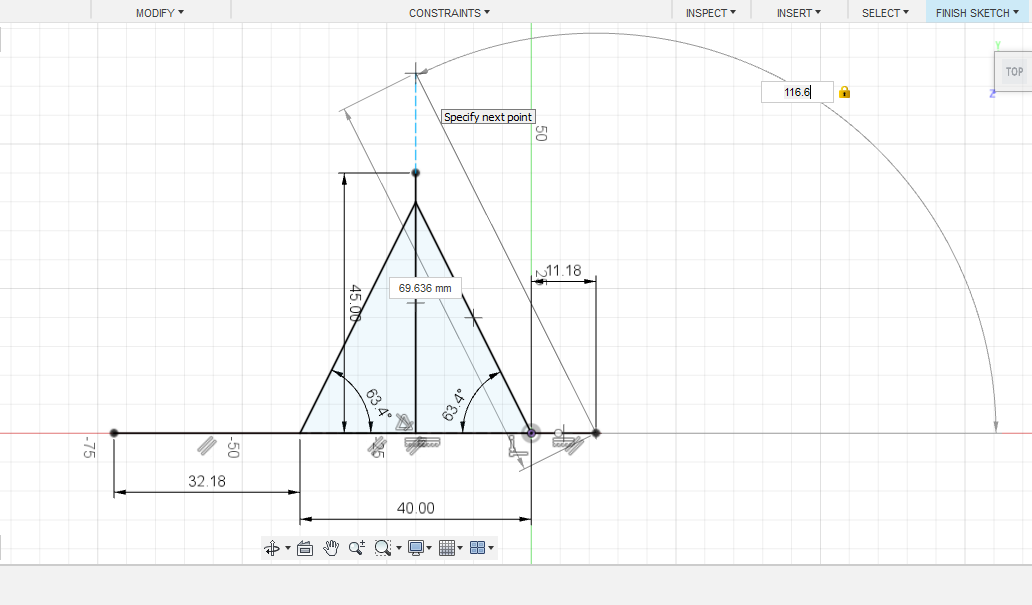Select the left endpoint of the baseline
The image size is (1032, 605).
(114, 433)
